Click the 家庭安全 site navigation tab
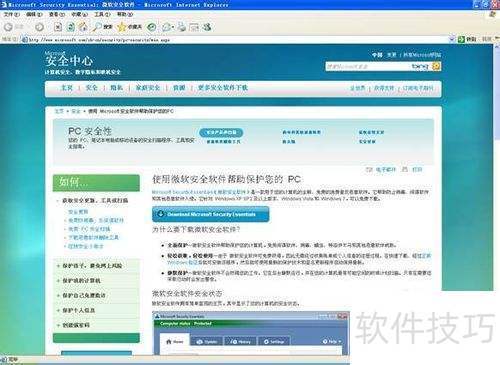This screenshot has height=365, width=500. pyautogui.click(x=148, y=88)
